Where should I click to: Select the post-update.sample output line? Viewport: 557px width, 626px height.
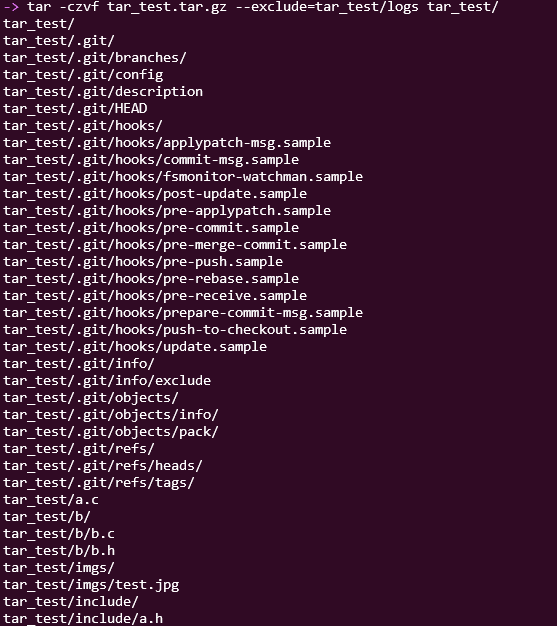(155, 194)
